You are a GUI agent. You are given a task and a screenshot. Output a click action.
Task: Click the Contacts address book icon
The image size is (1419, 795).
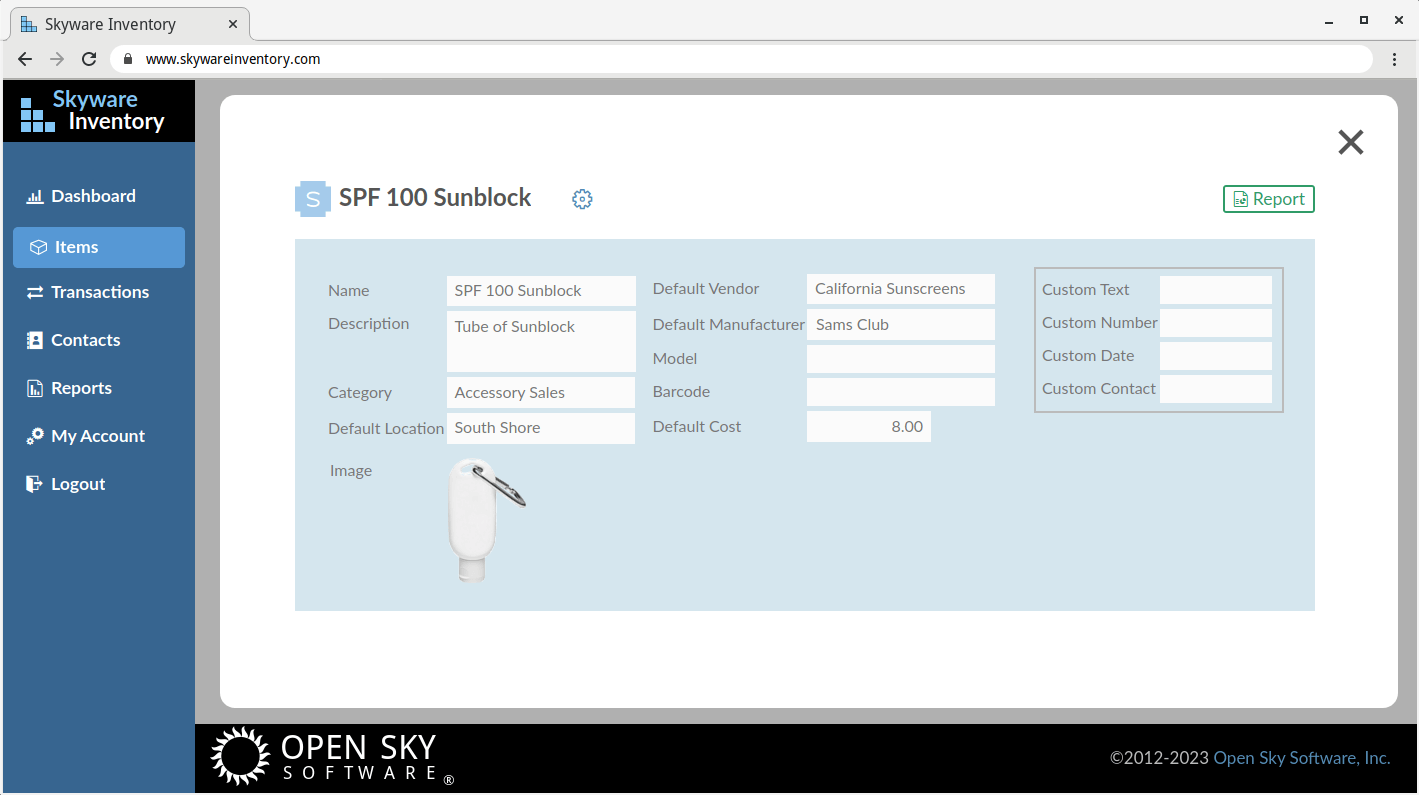(35, 340)
